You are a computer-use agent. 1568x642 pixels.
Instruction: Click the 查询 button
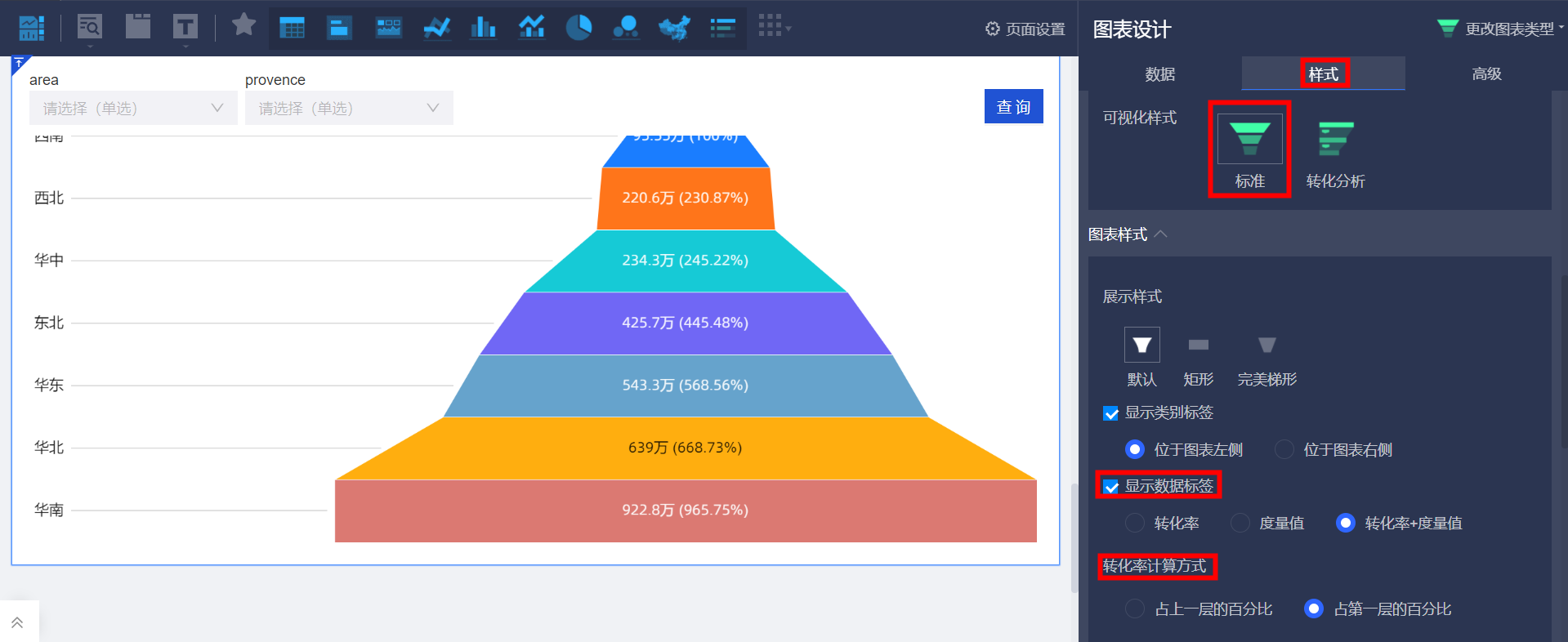tap(1013, 107)
